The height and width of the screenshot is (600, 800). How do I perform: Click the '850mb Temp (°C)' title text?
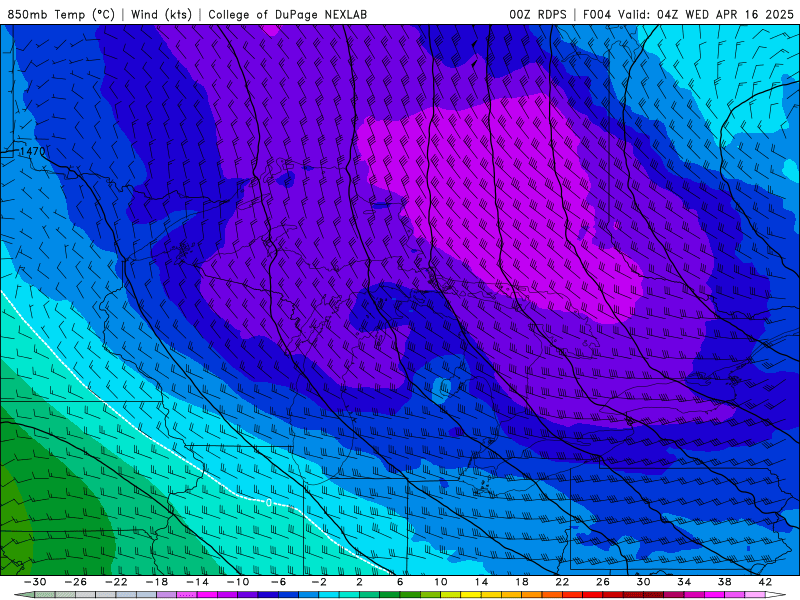click(x=61, y=14)
